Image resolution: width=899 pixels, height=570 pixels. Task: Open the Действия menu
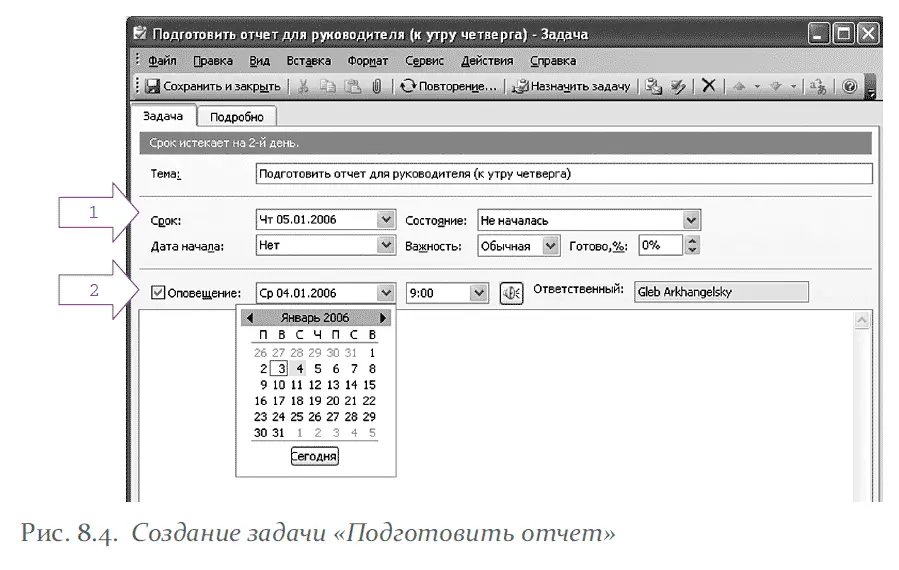tap(487, 60)
